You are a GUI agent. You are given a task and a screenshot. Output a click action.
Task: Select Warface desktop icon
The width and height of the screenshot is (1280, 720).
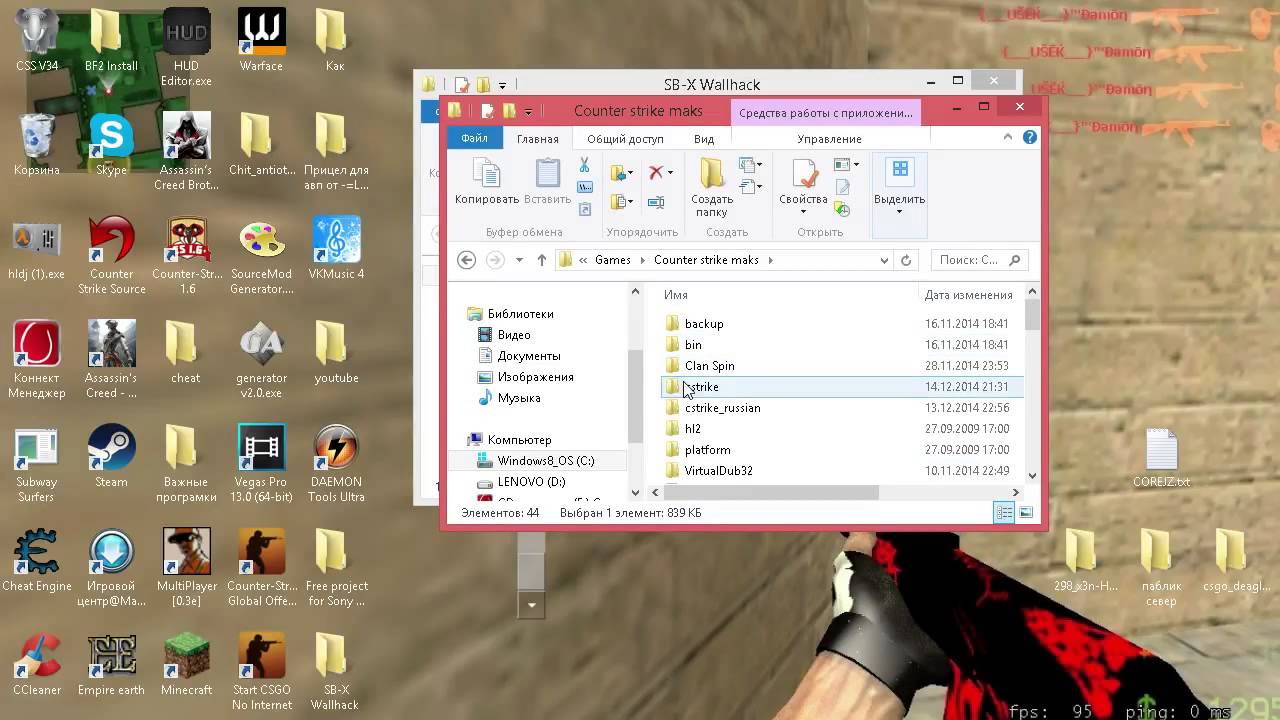coord(261,41)
